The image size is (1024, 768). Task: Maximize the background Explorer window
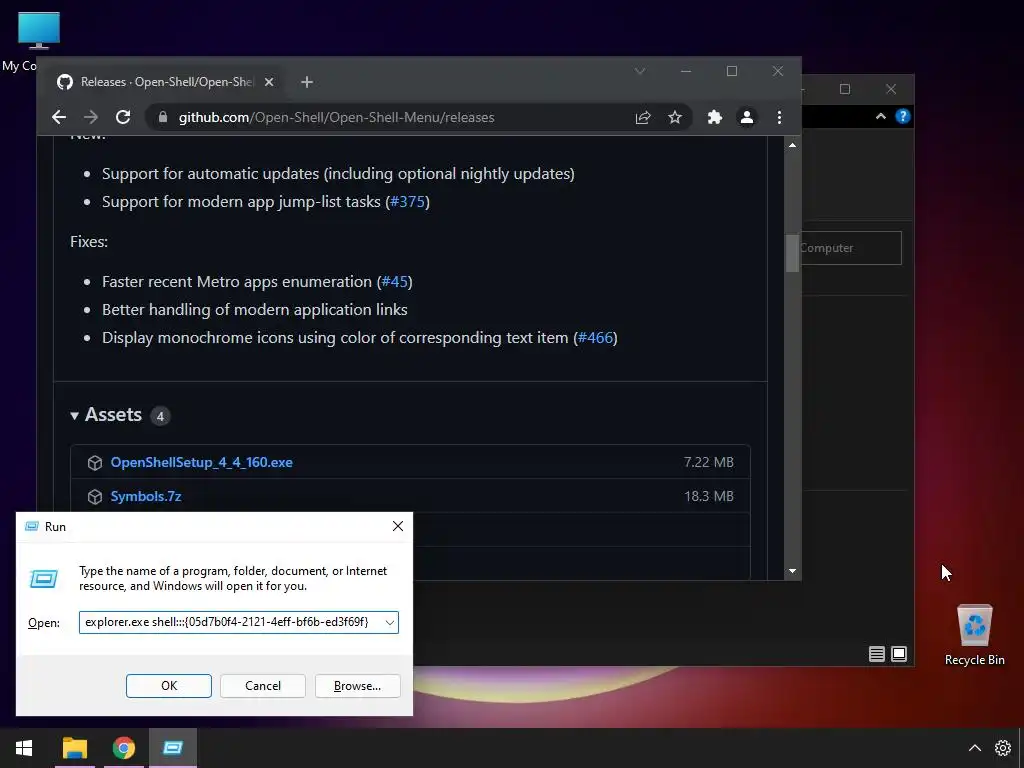pyautogui.click(x=844, y=89)
